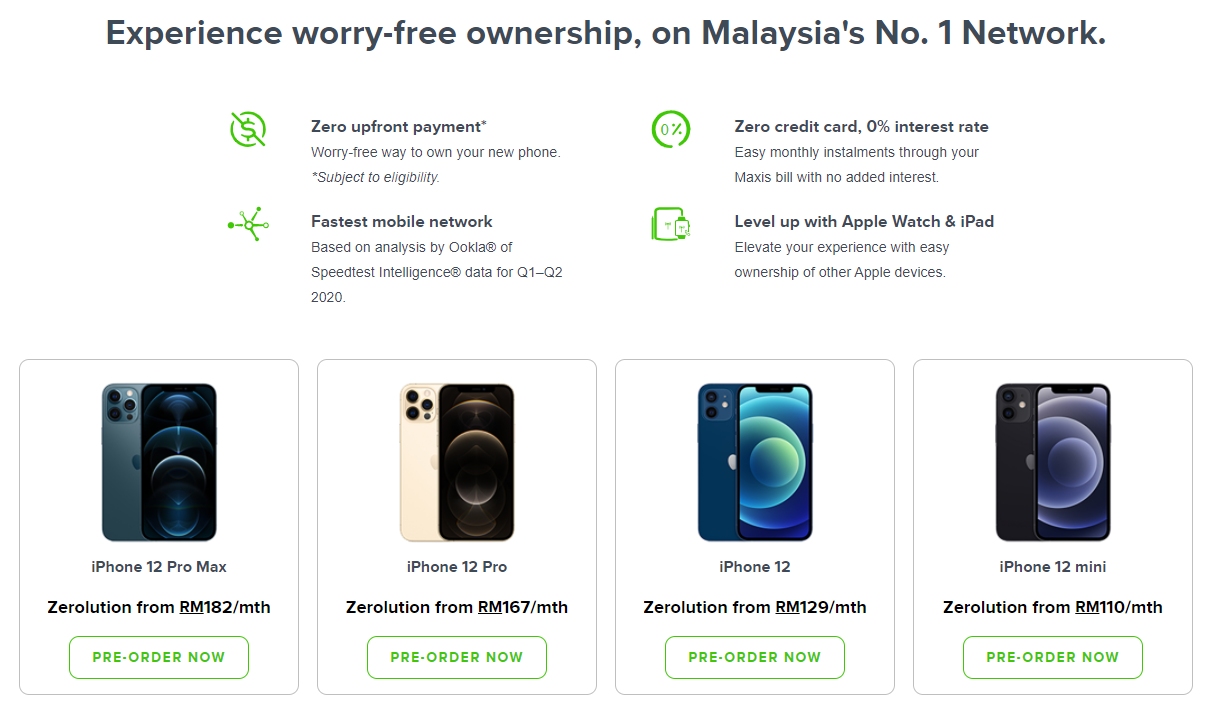
Task: Click the zero upfront payment dollar icon
Action: pyautogui.click(x=247, y=130)
